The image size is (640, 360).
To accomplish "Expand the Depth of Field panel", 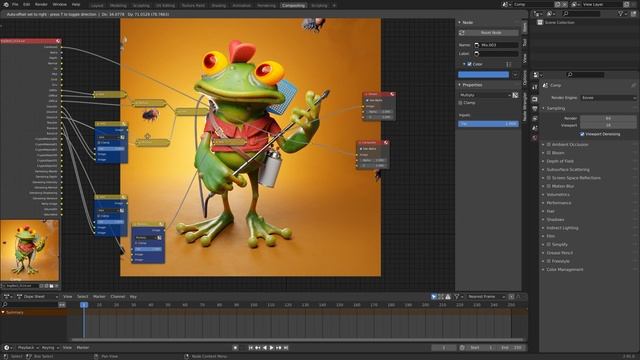I will (x=560, y=161).
